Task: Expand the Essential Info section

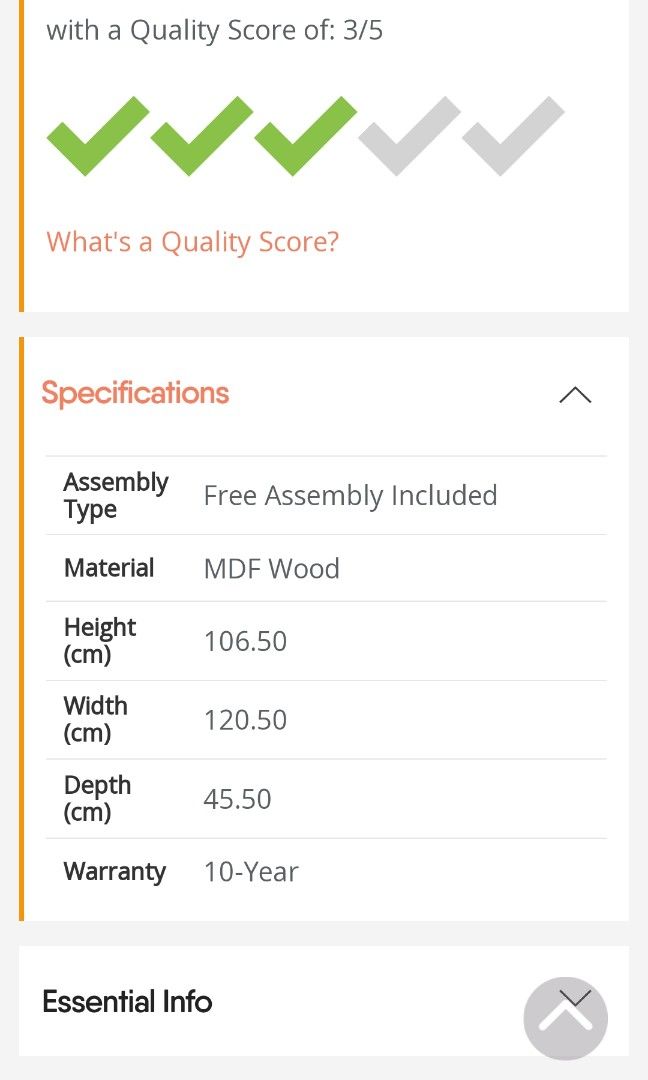Action: (x=127, y=1001)
